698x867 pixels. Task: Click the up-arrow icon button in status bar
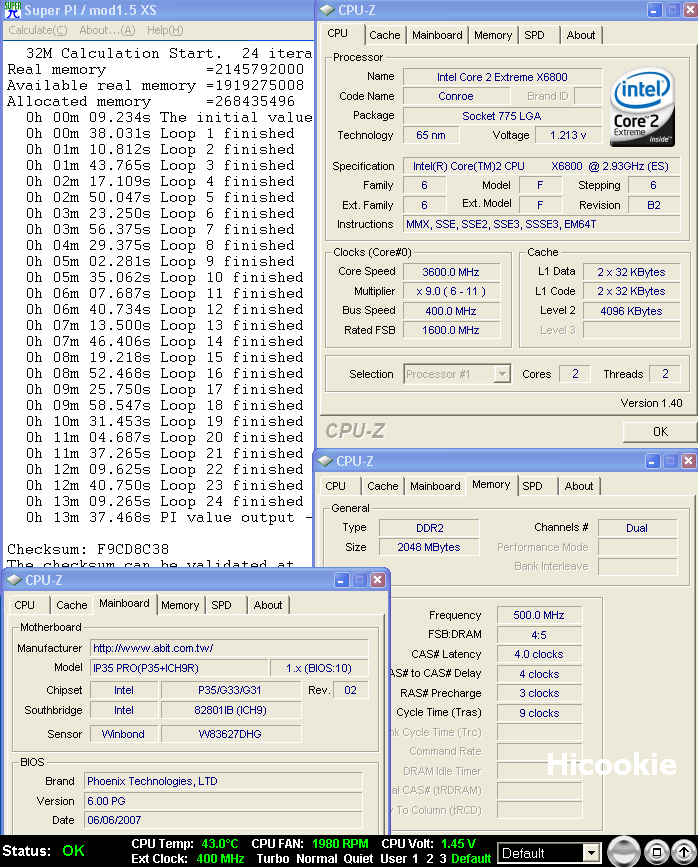pyautogui.click(x=684, y=852)
